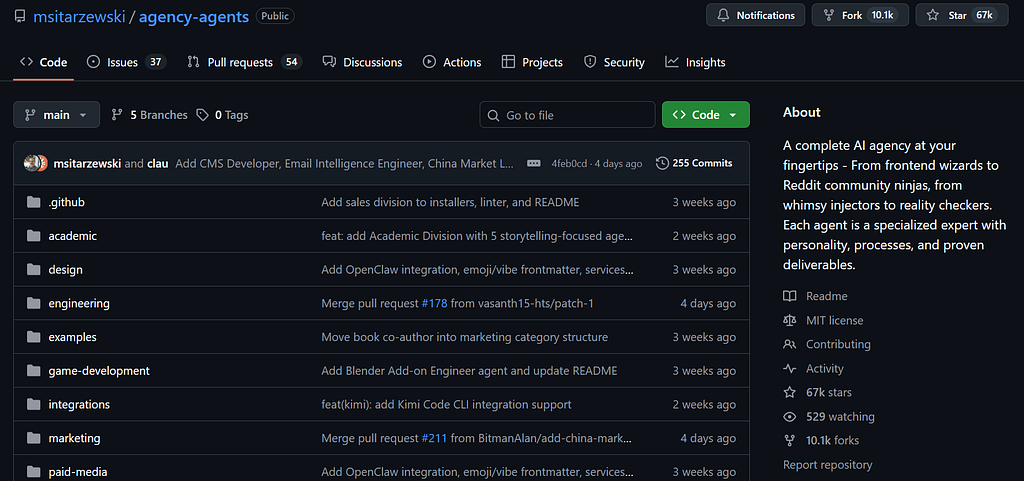Open the Projects tab

point(532,63)
